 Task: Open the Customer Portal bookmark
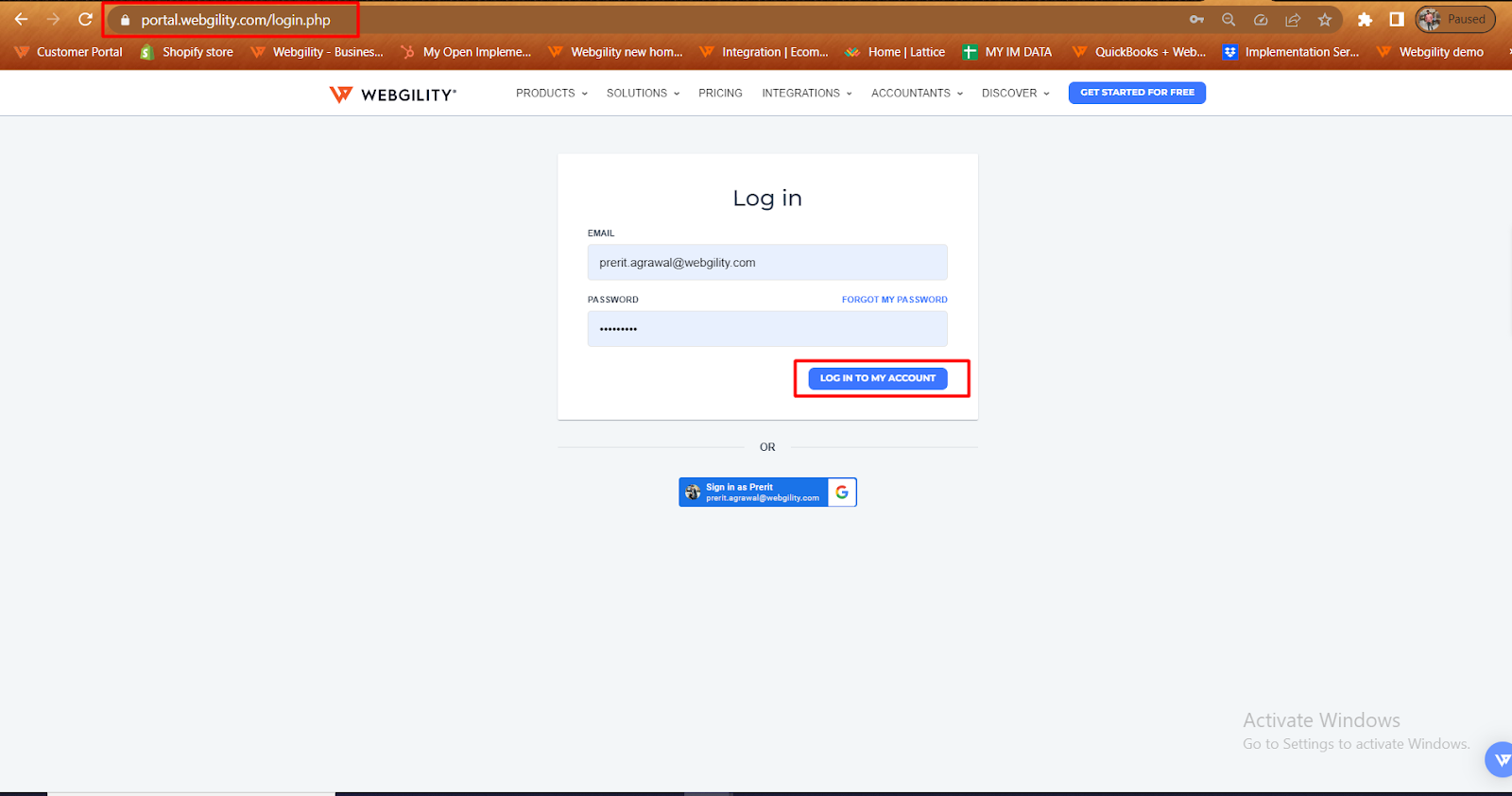pyautogui.click(x=68, y=52)
